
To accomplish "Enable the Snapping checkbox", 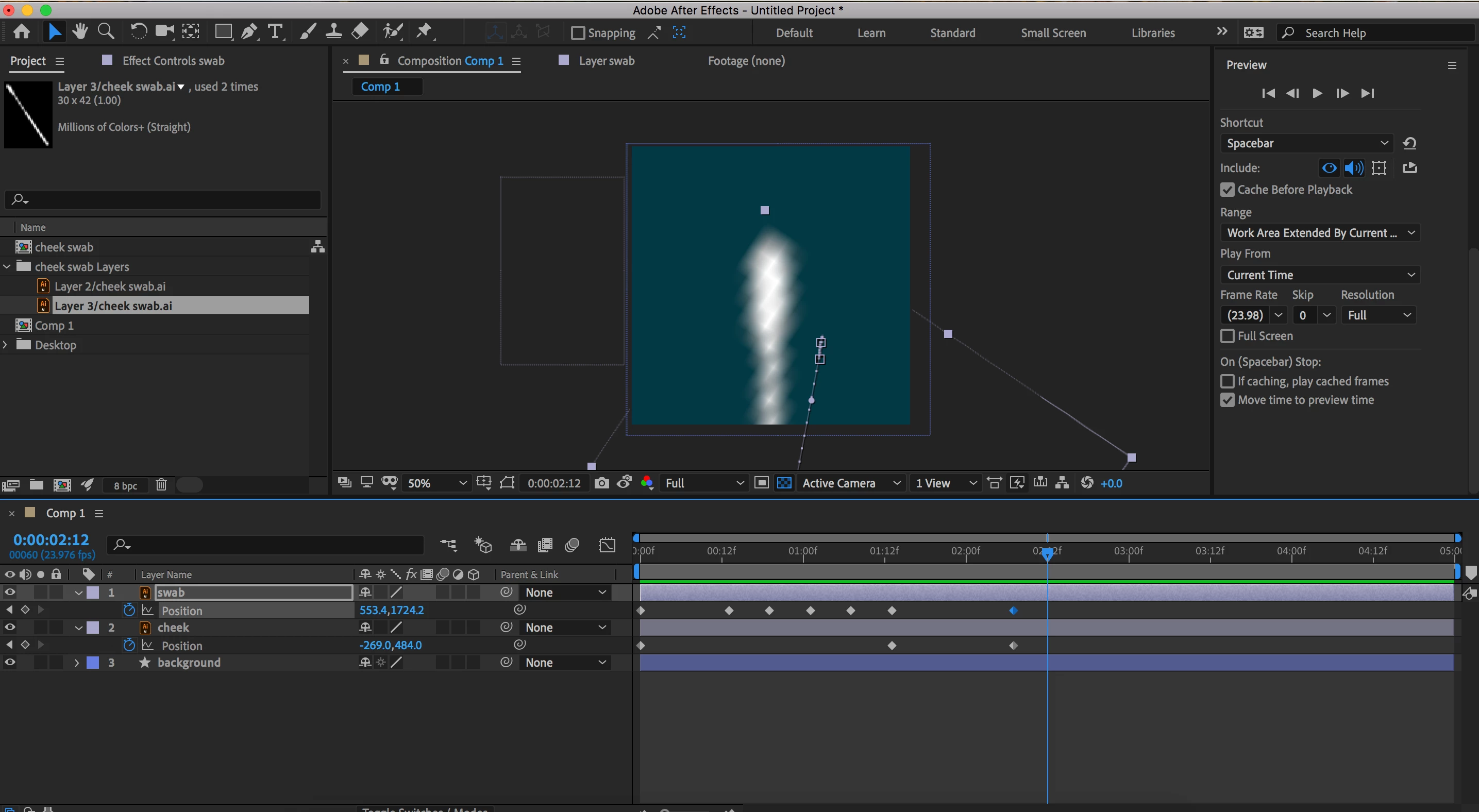I will click(x=578, y=32).
